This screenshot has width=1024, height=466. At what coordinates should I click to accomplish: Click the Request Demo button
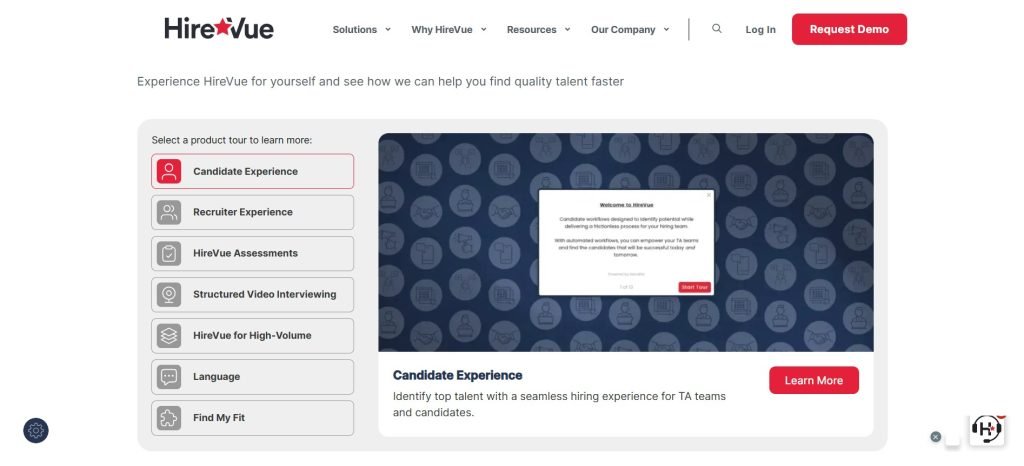pyautogui.click(x=849, y=29)
